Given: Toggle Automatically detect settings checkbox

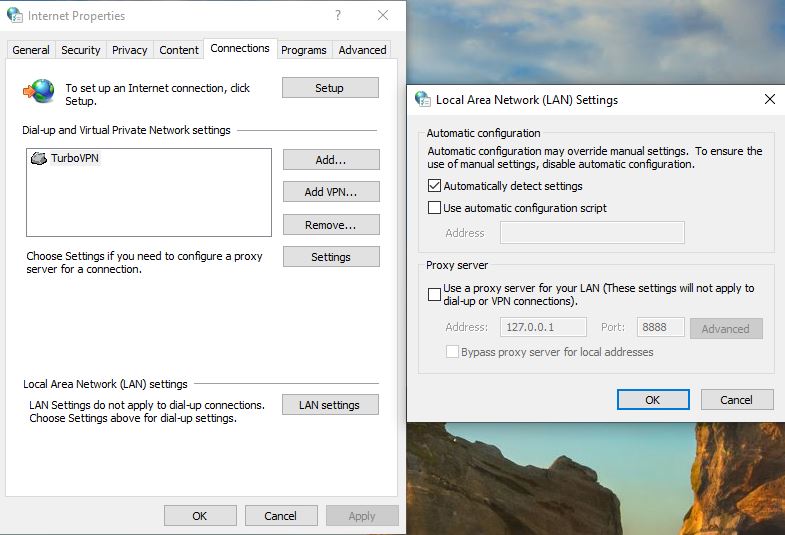Looking at the screenshot, I should point(434,186).
